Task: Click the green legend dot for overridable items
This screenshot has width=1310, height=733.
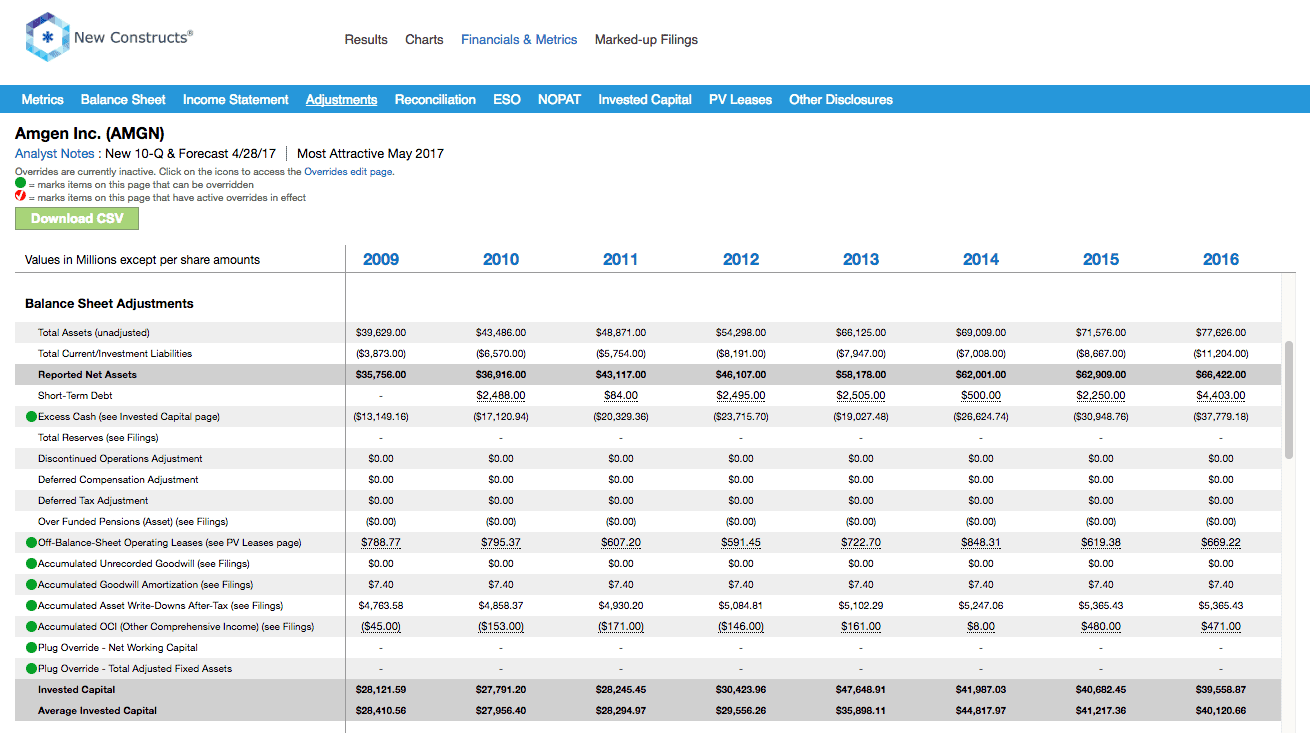Action: click(x=20, y=185)
